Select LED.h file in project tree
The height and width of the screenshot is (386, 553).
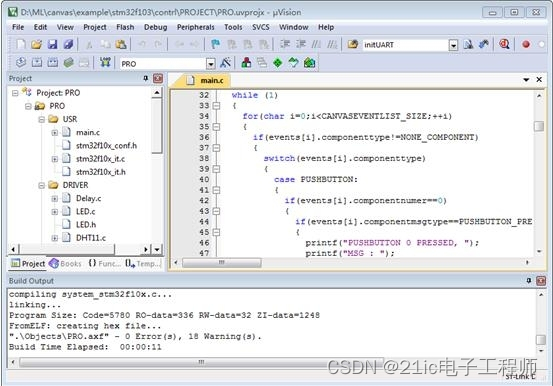click(86, 225)
